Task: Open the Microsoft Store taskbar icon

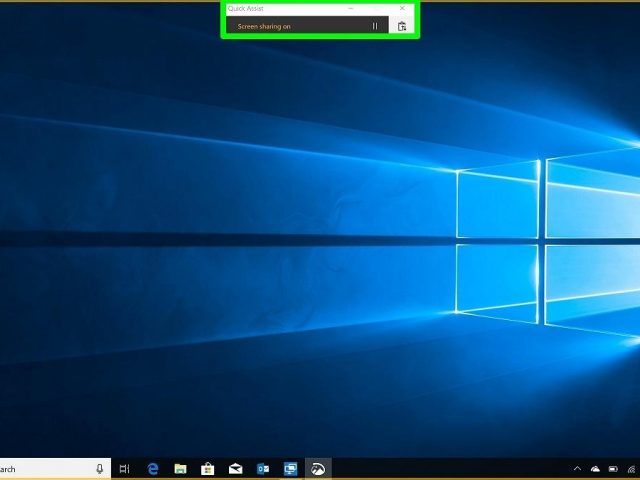Action: click(207, 469)
